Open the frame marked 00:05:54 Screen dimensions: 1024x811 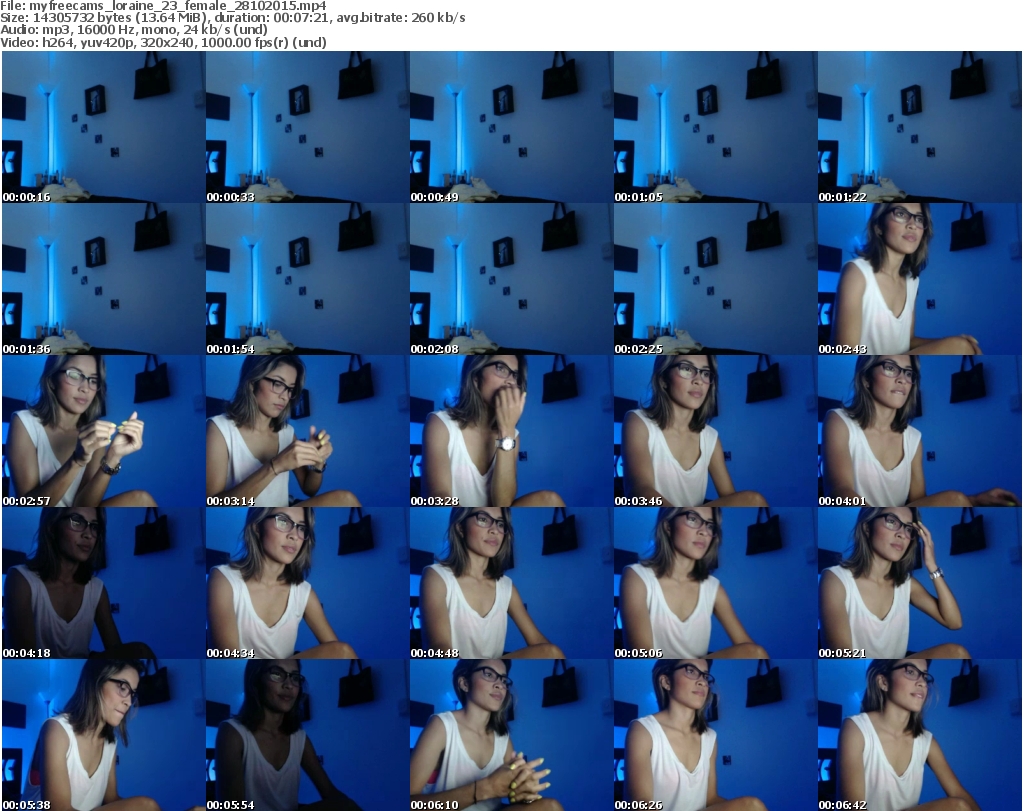[x=308, y=735]
